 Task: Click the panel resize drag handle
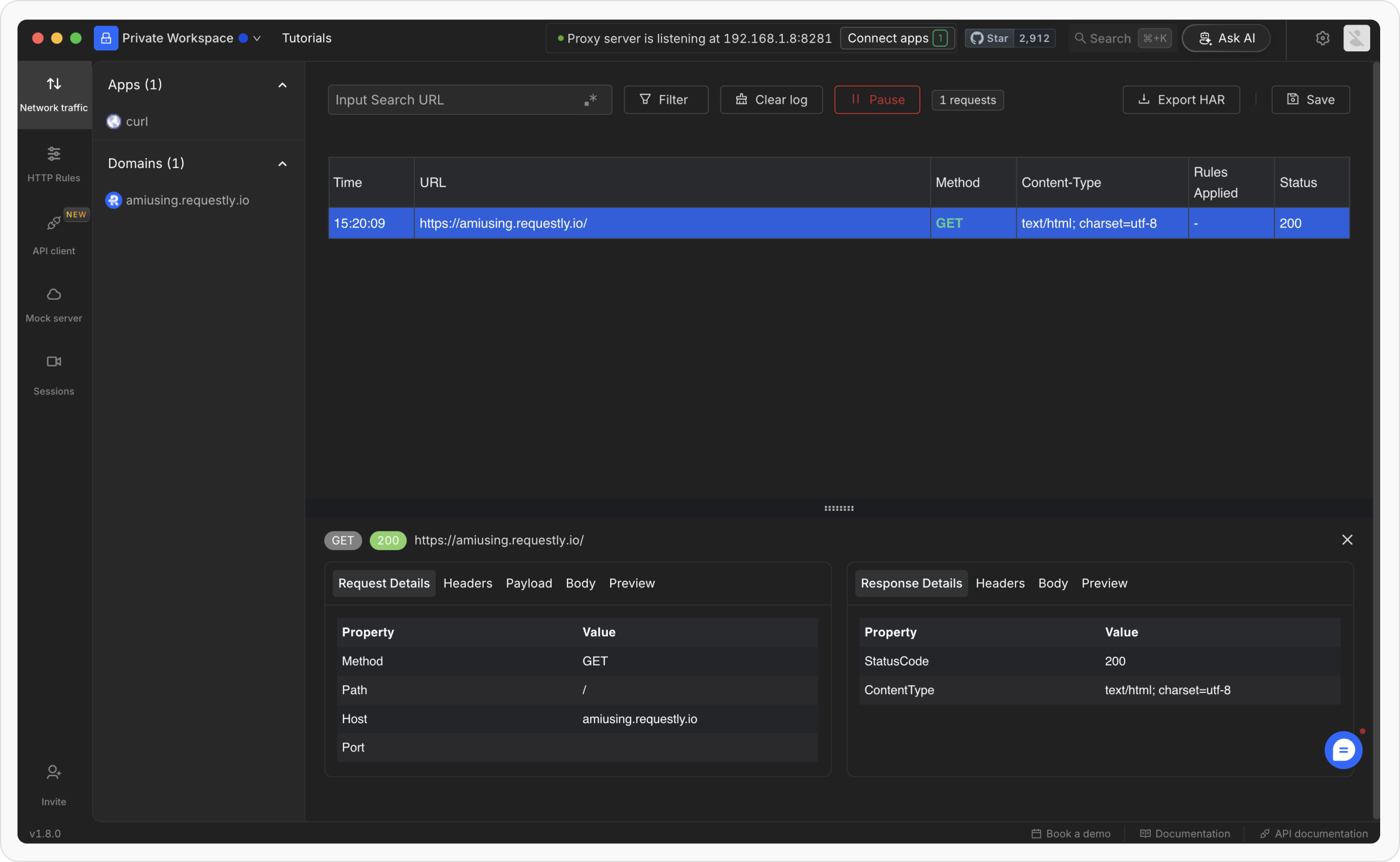pos(838,509)
